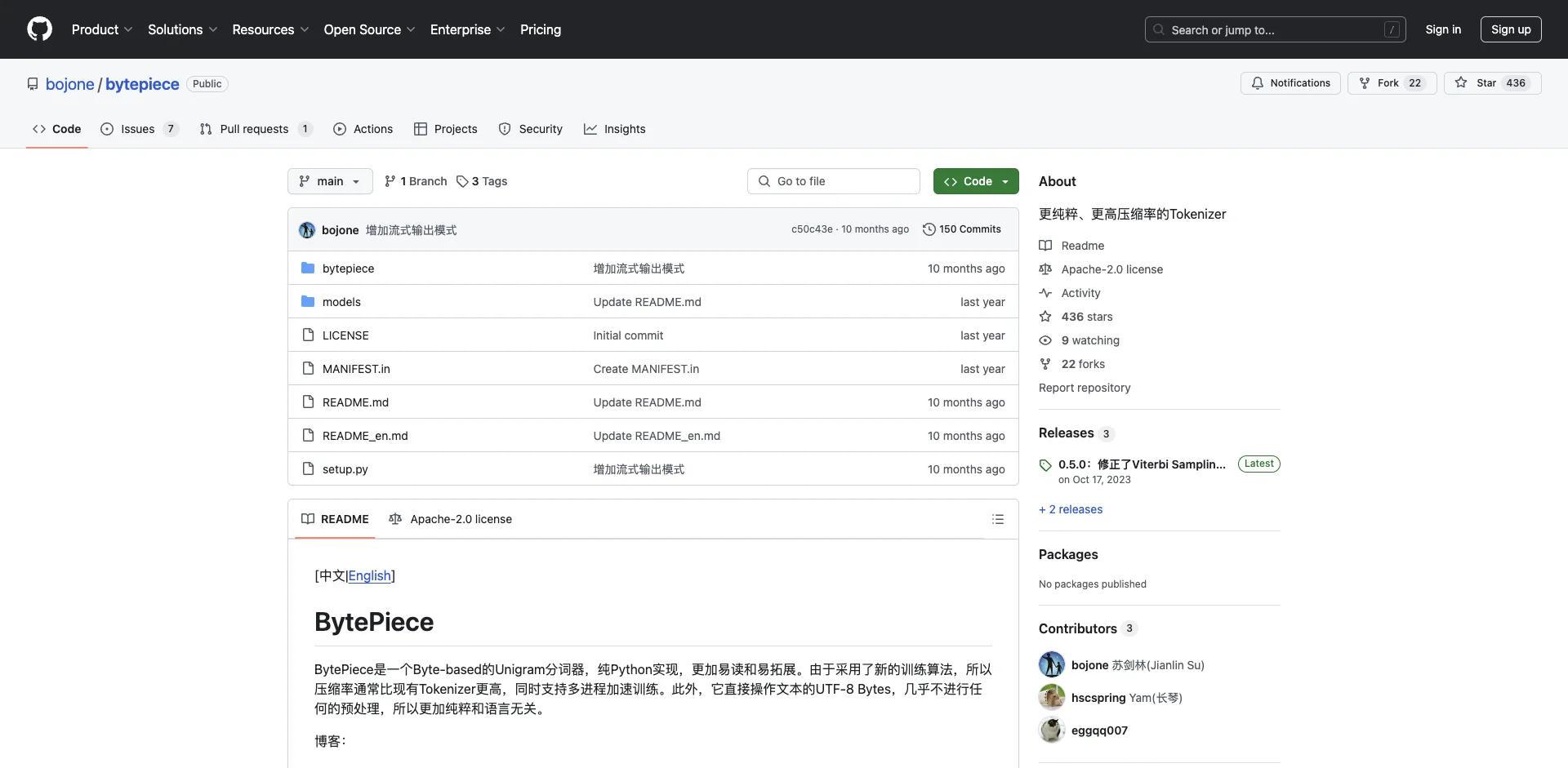
Task: Click the Go to file search field
Action: [x=834, y=181]
